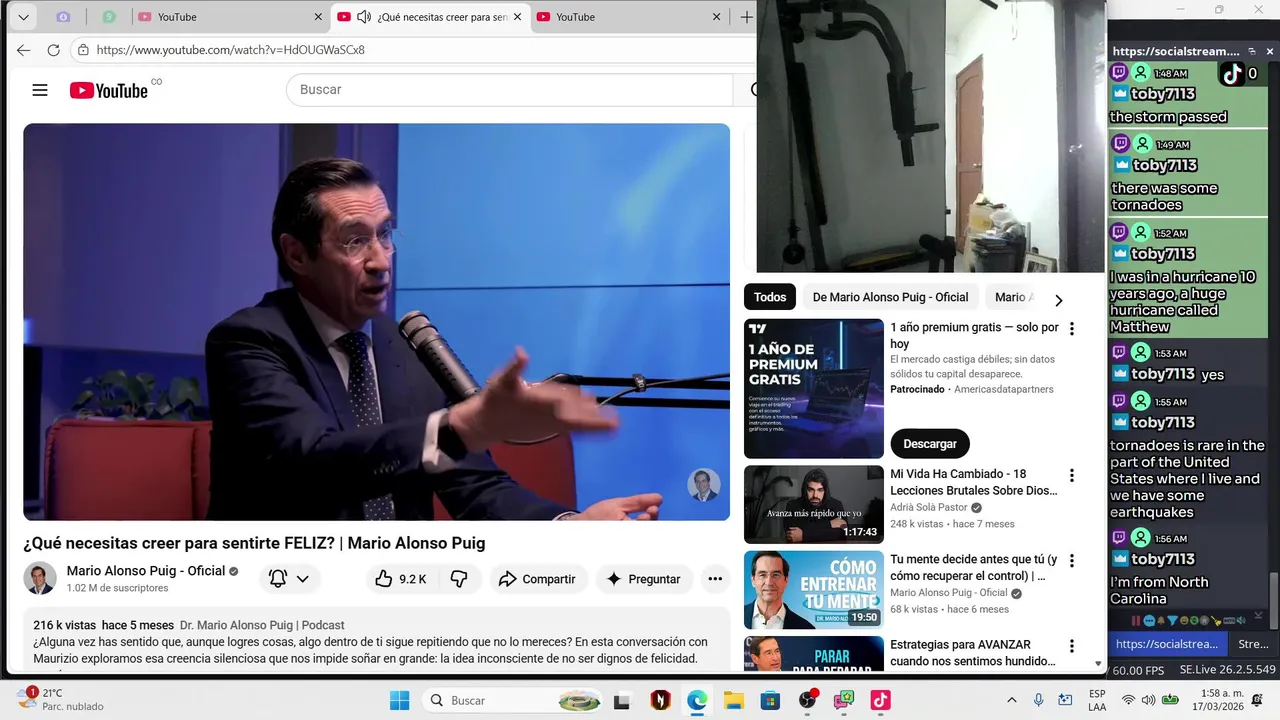Open the notification bell dropdown for the channel
Viewport: 1280px width, 720px height.
[290, 579]
